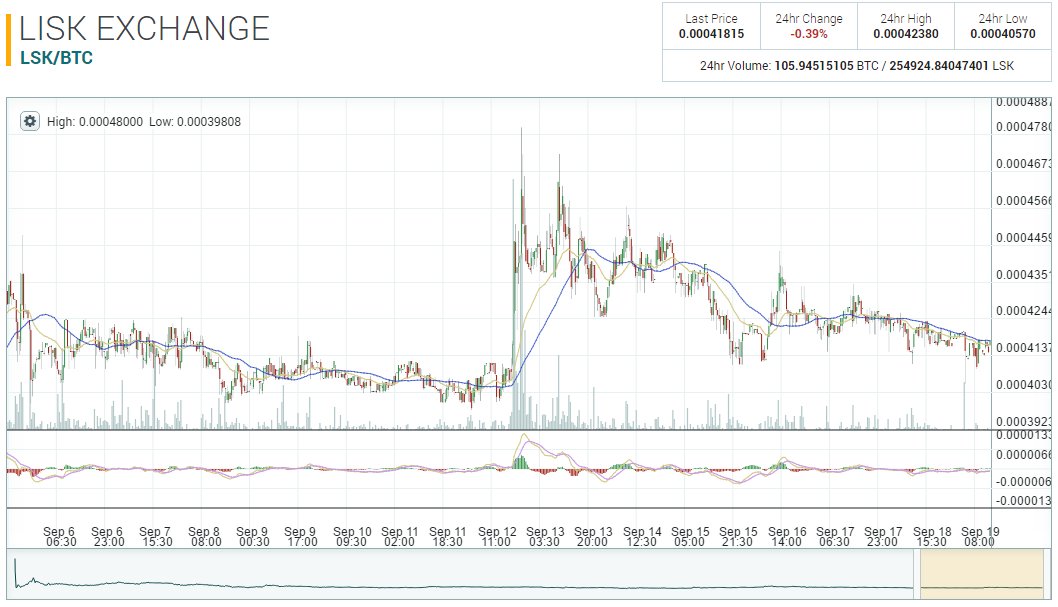Screen dimensions: 1058x607
Task: Click the 0.0004566 price axis label
Action: (x=1023, y=201)
